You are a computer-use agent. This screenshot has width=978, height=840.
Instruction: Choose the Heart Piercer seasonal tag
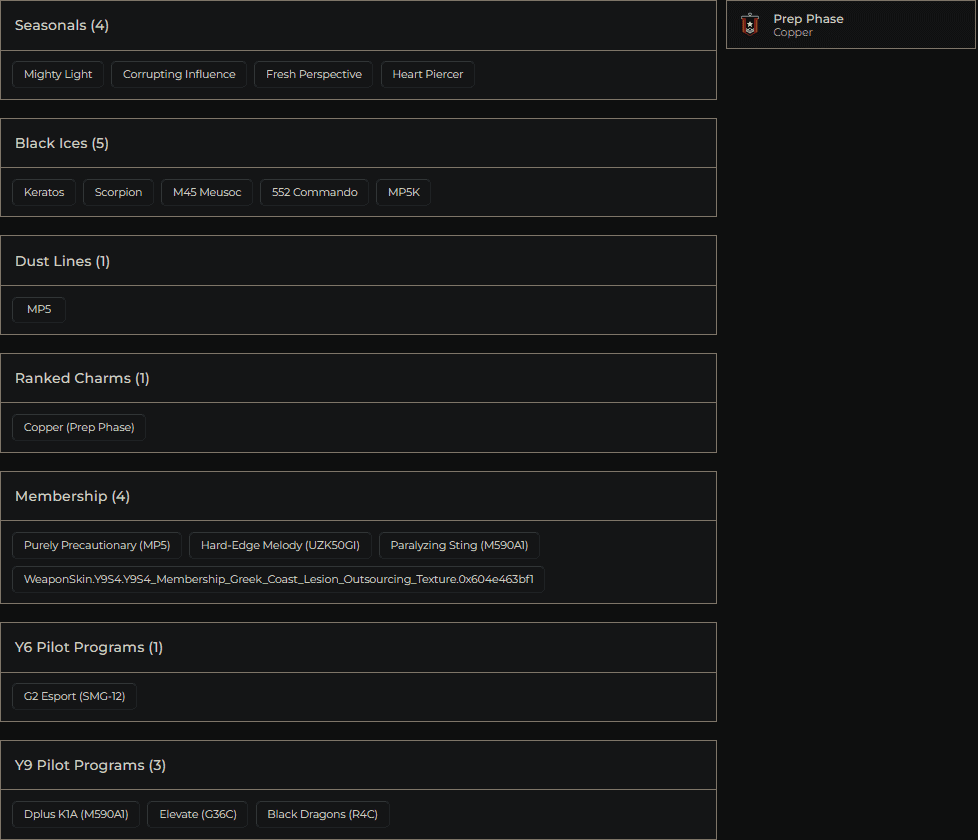tap(427, 75)
